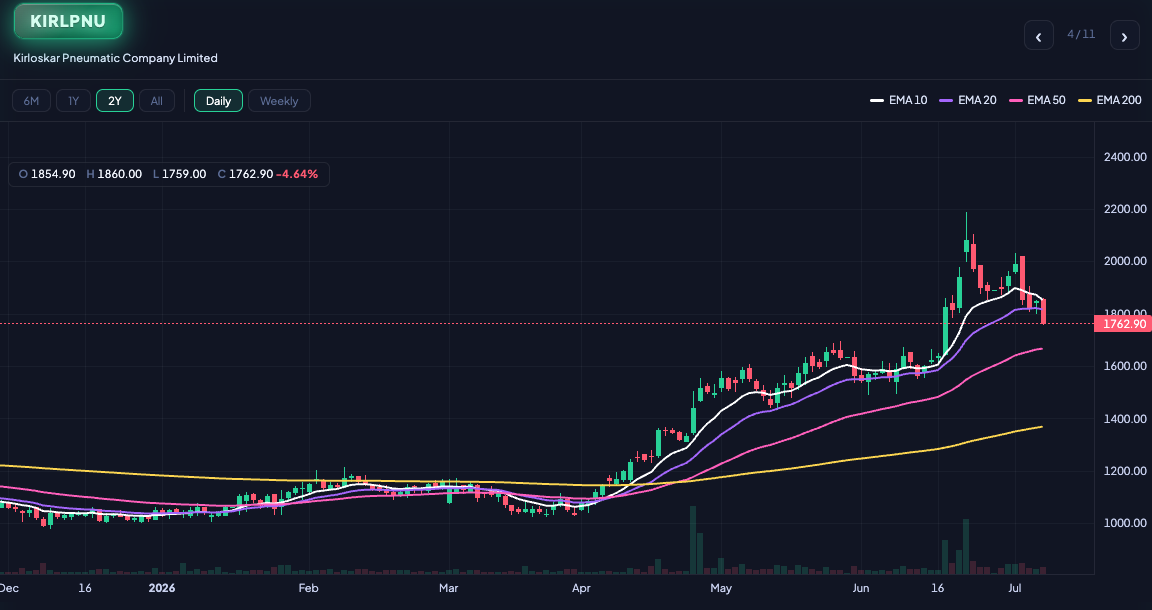Select the All time range
Viewport: 1152px width, 610px height.
coord(156,101)
